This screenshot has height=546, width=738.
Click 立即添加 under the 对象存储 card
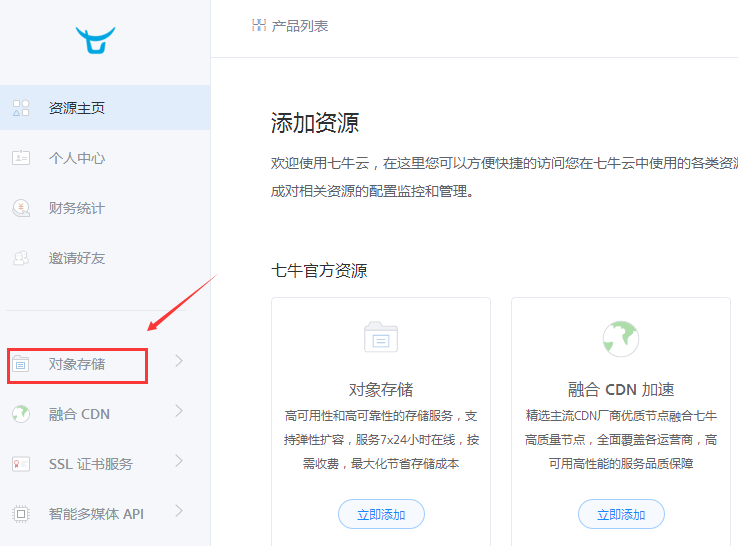click(381, 514)
